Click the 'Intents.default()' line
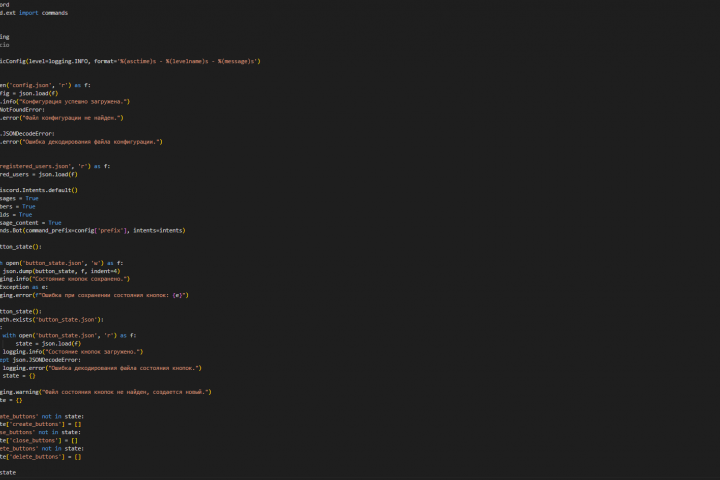720x480 pixels. click(x=39, y=190)
